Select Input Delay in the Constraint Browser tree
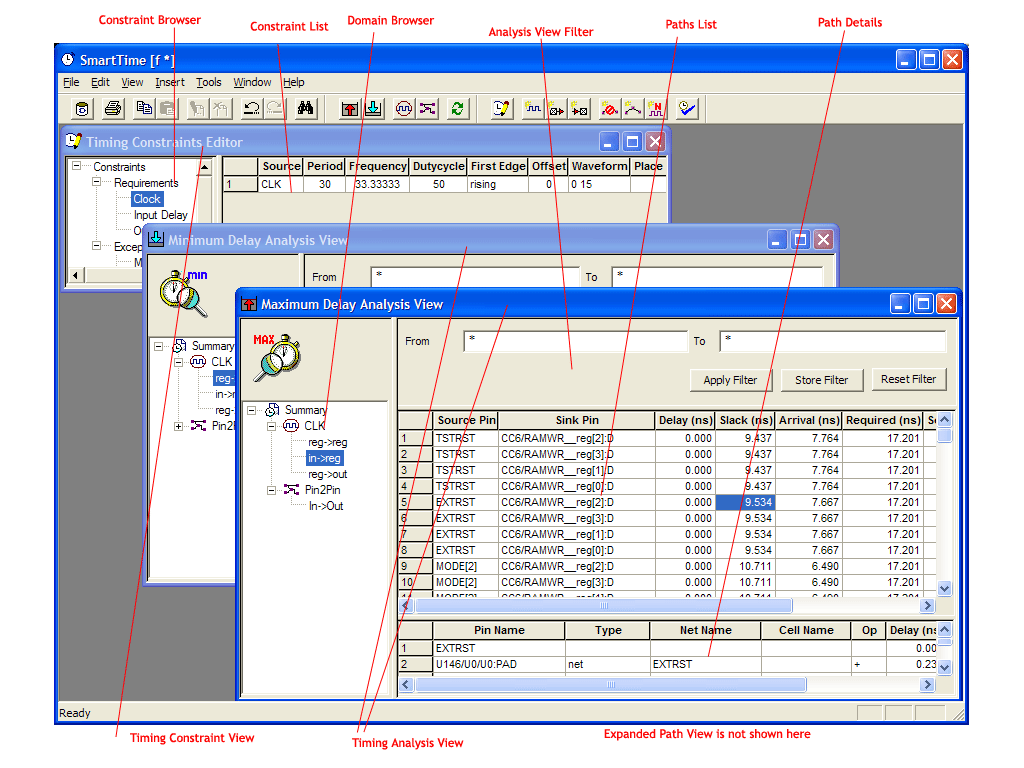1024x768 pixels. [x=161, y=215]
